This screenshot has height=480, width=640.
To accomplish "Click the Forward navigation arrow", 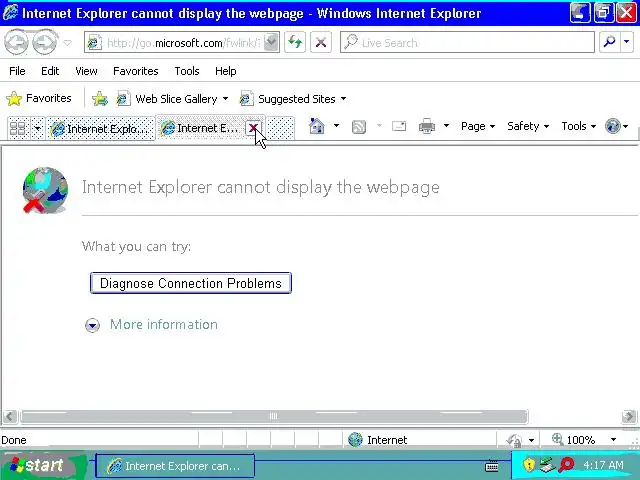I will click(x=44, y=42).
